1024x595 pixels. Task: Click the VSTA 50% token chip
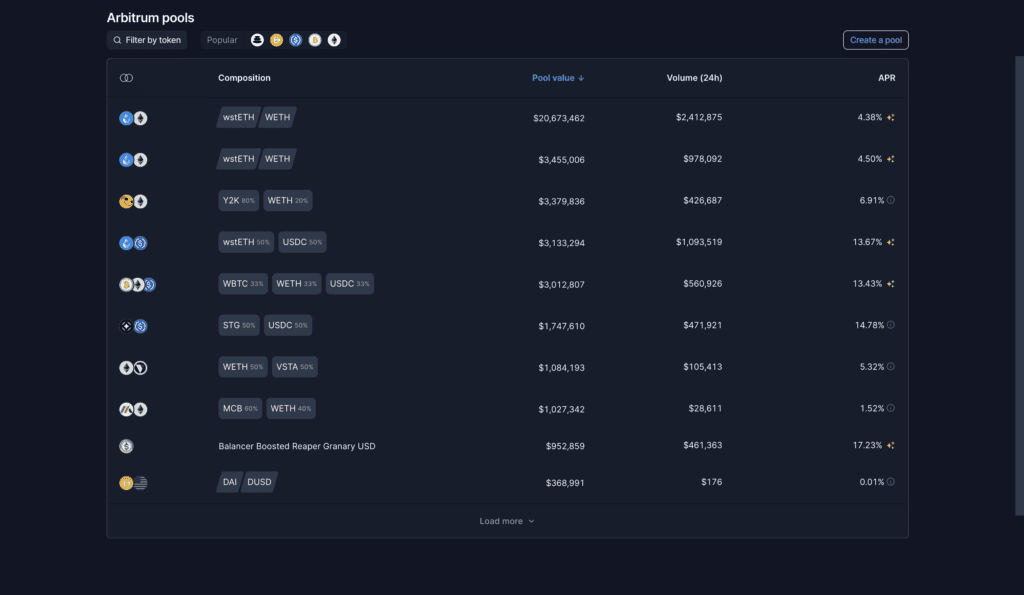[295, 367]
